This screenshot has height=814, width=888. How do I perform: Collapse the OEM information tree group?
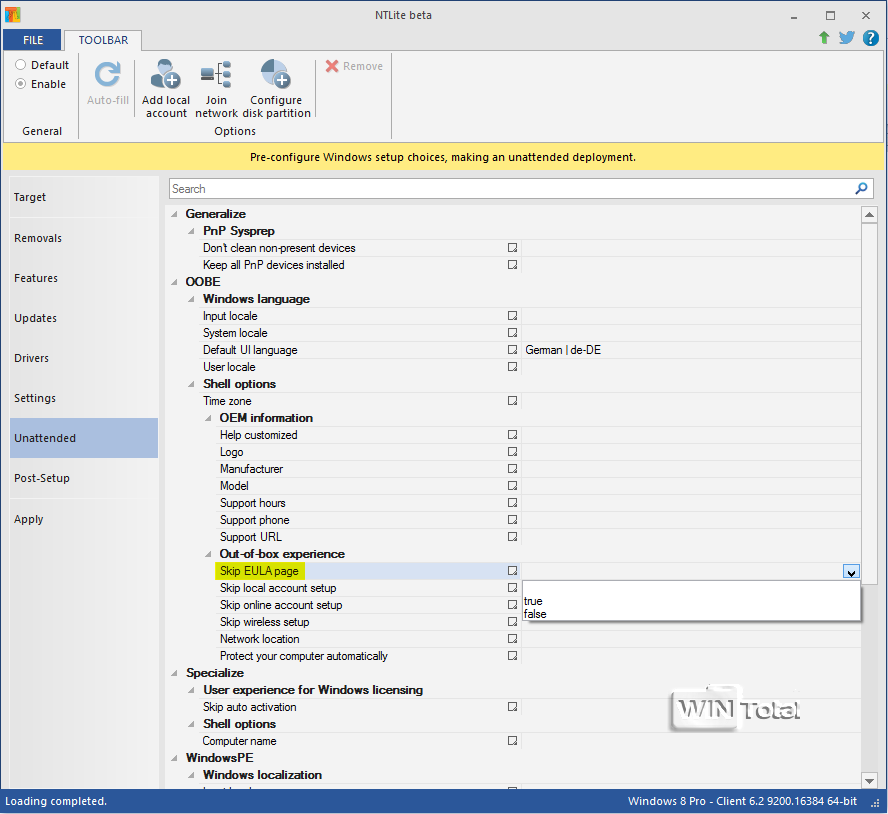coord(210,418)
